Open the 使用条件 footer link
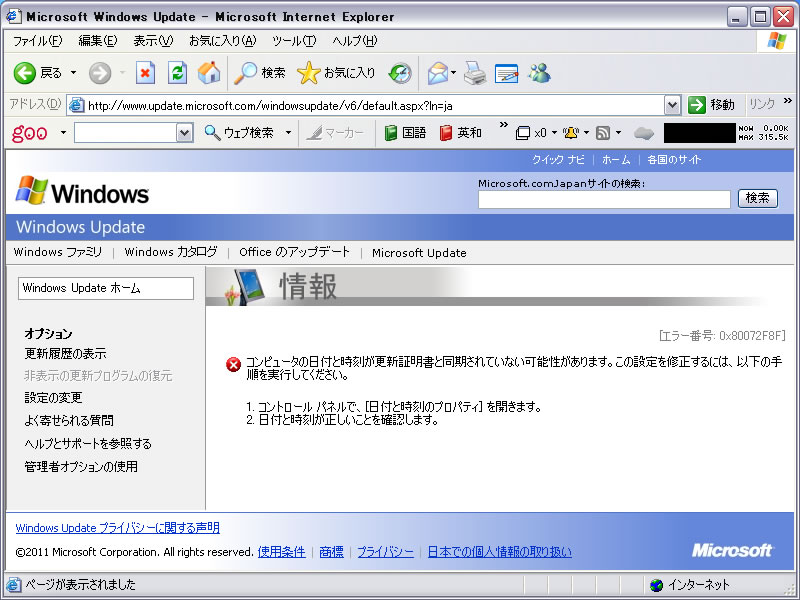This screenshot has width=800, height=600. [x=282, y=552]
